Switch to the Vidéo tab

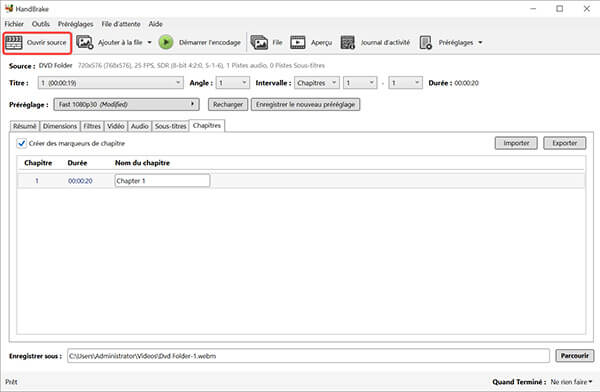coord(116,126)
